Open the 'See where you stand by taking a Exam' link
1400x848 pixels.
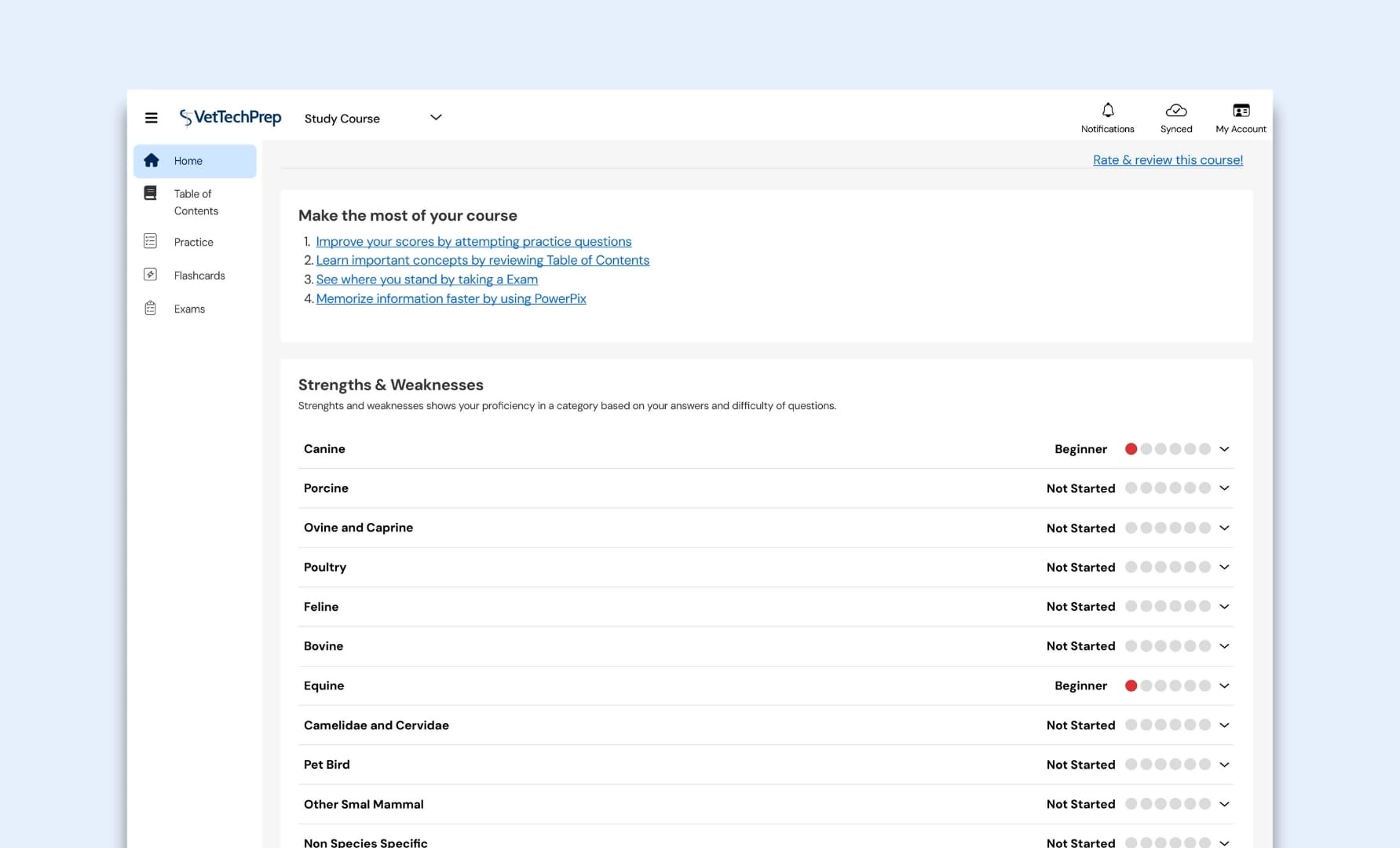click(x=426, y=280)
